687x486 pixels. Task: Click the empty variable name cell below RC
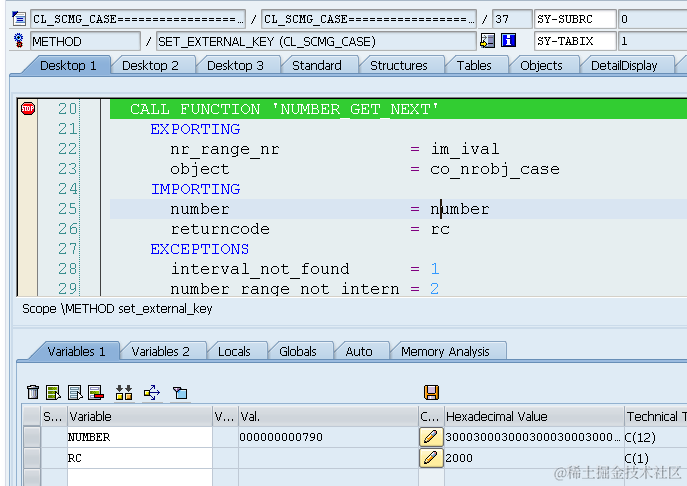pyautogui.click(x=139, y=477)
